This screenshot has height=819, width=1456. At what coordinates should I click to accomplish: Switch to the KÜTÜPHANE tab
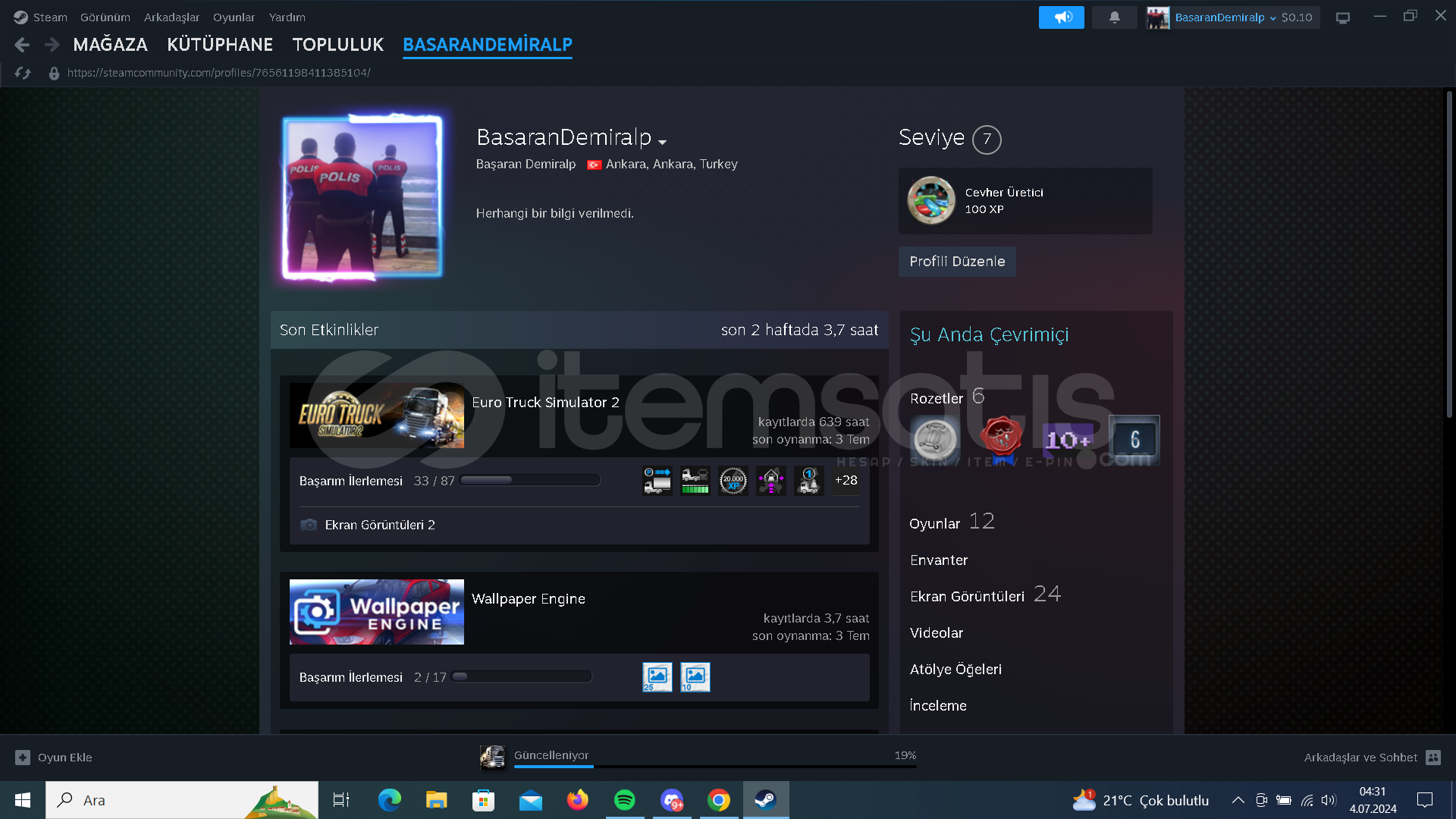tap(219, 45)
